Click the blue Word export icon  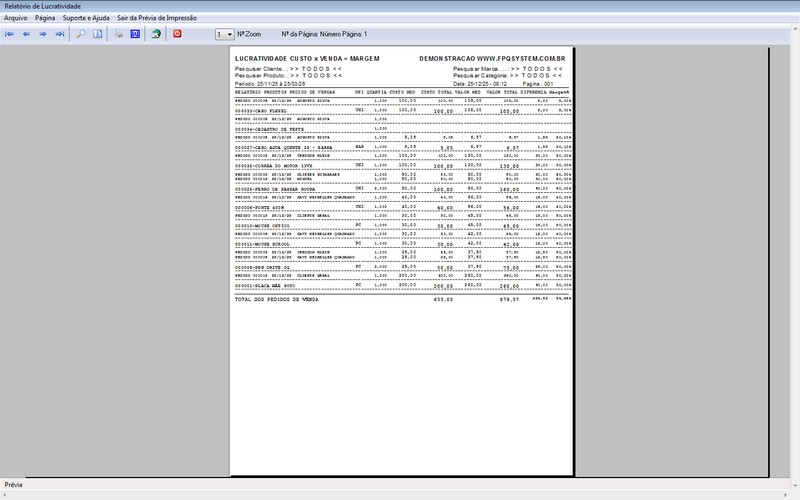(x=135, y=34)
